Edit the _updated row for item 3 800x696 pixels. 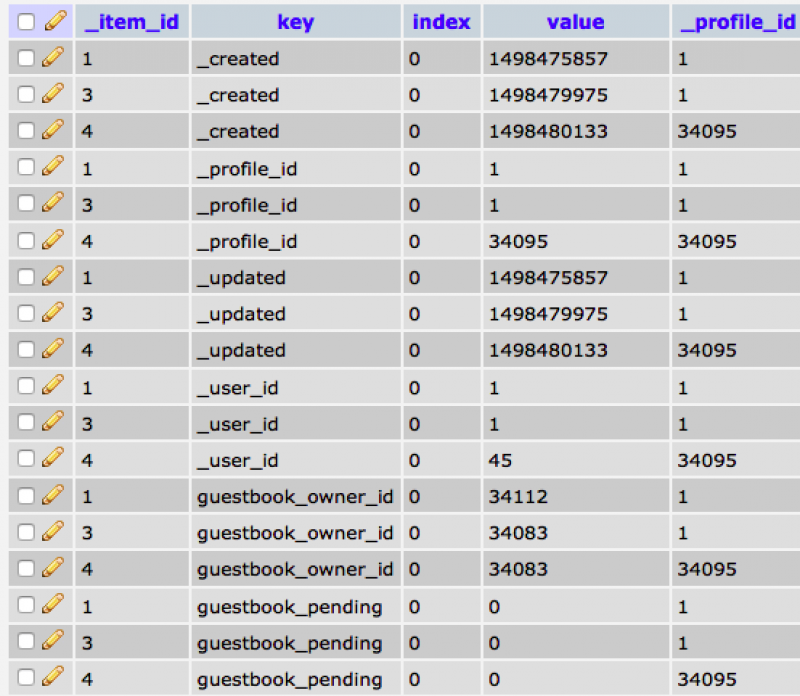(53, 312)
